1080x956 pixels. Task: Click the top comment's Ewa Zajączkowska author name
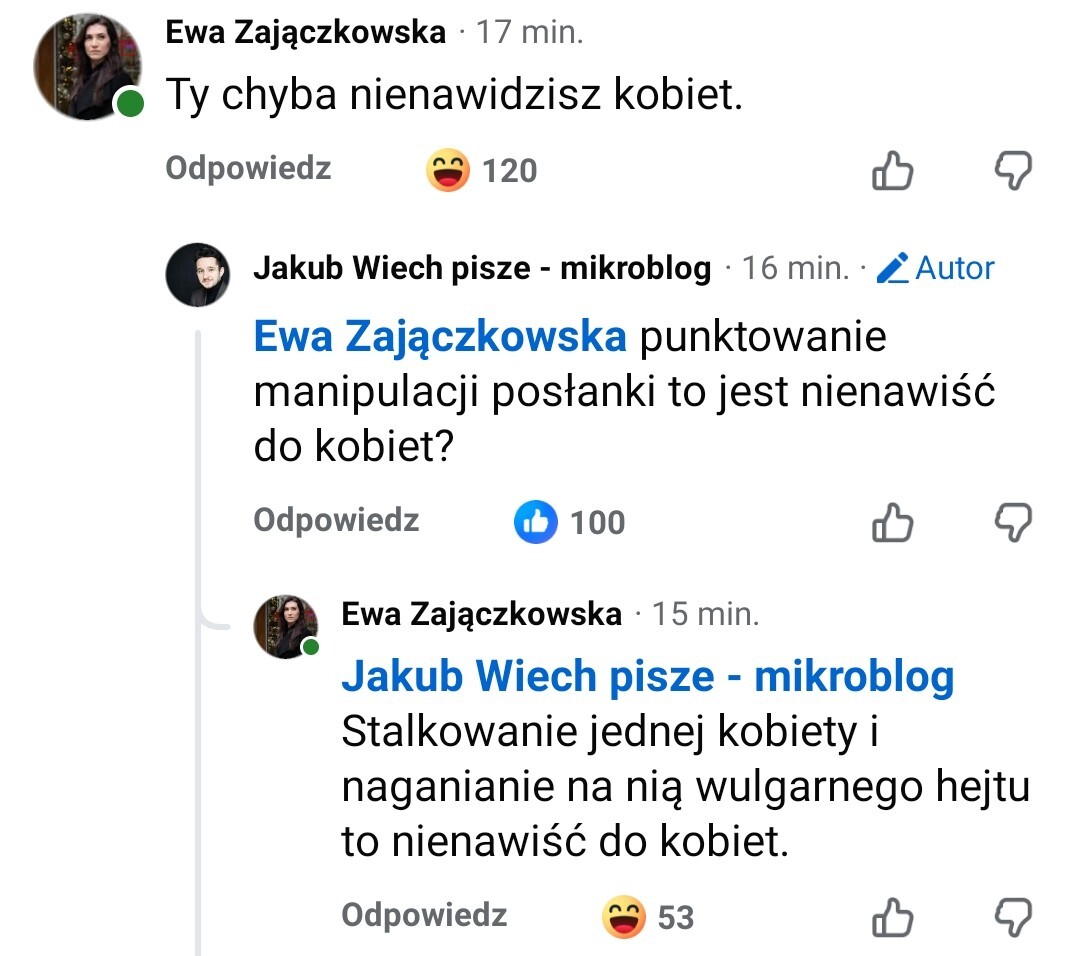305,33
